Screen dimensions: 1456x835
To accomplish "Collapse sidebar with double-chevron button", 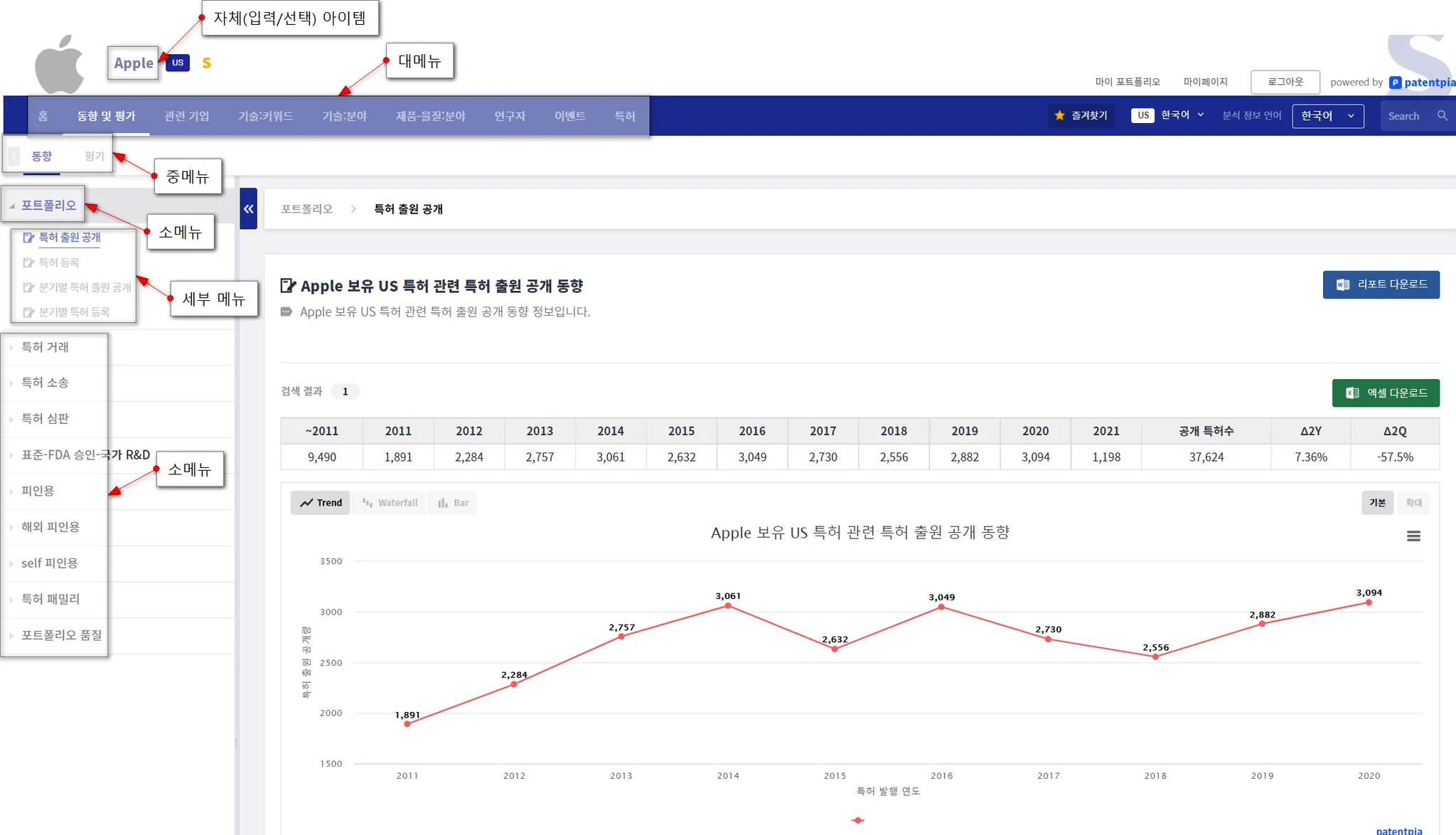I will click(248, 208).
